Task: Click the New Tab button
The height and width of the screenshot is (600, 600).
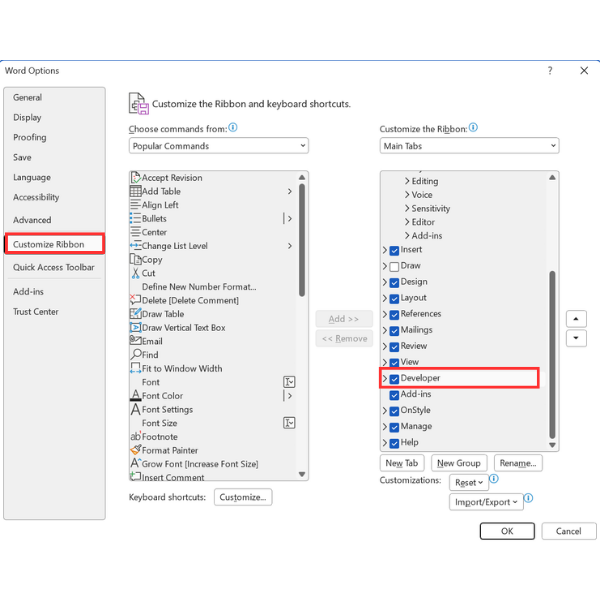Action: tap(402, 463)
